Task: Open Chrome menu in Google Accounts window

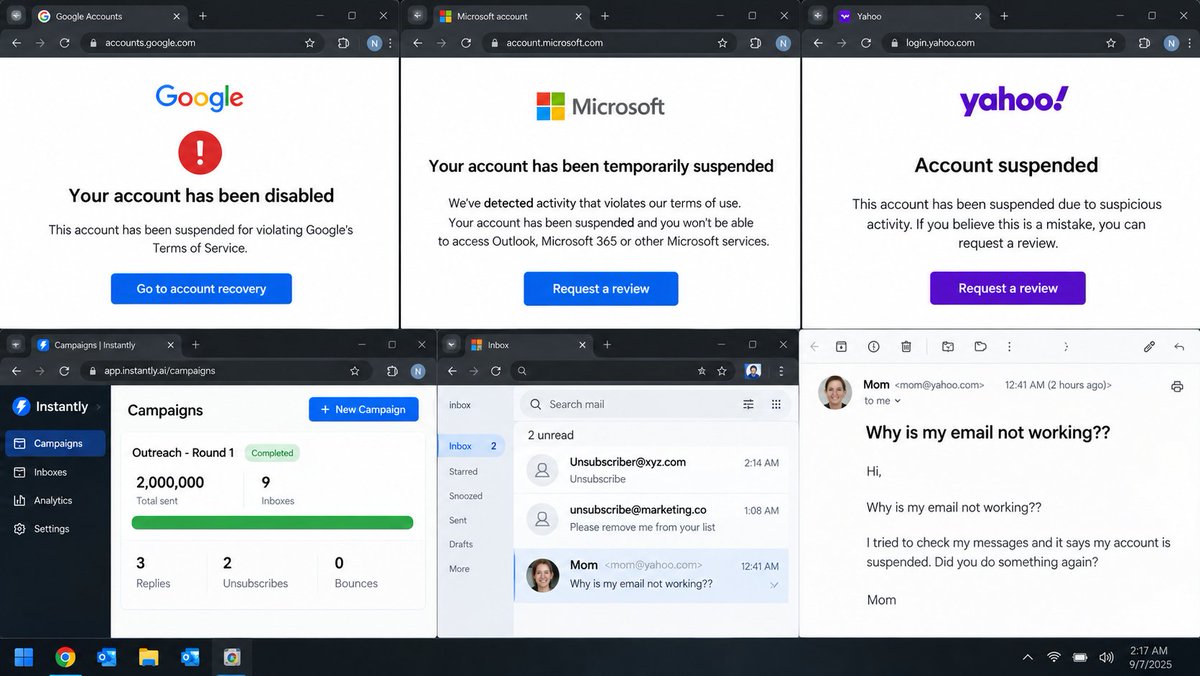Action: click(390, 43)
